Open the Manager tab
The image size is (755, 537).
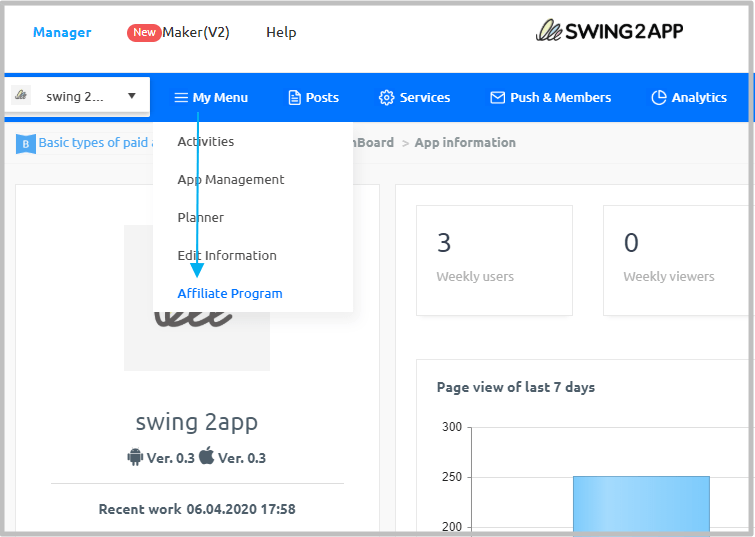(62, 33)
